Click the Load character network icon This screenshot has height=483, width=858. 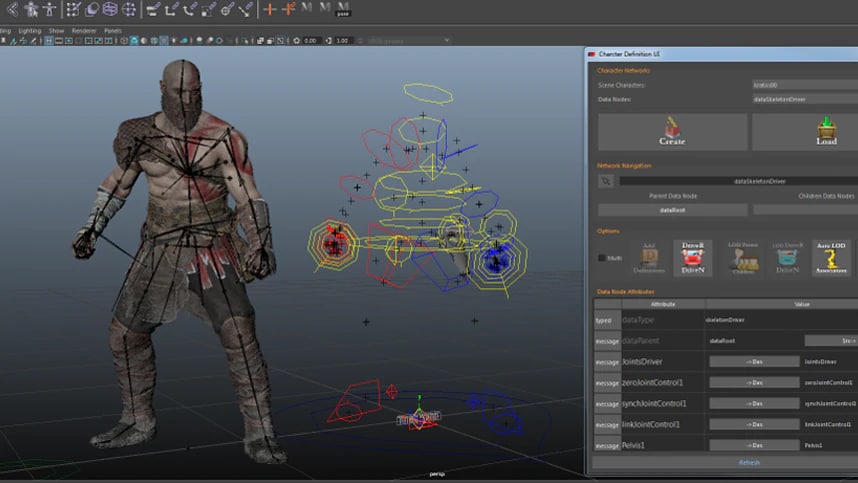pyautogui.click(x=825, y=131)
